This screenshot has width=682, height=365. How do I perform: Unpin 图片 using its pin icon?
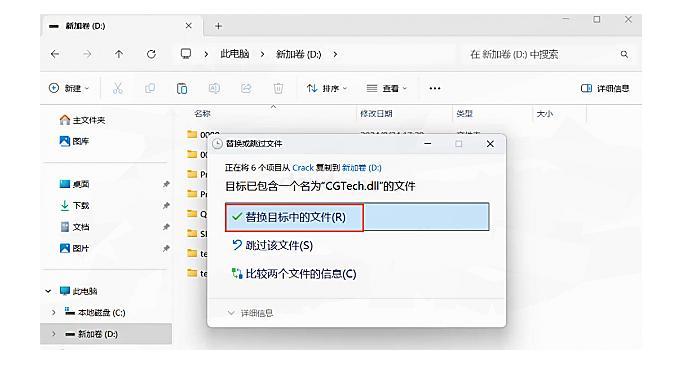pyautogui.click(x=166, y=248)
